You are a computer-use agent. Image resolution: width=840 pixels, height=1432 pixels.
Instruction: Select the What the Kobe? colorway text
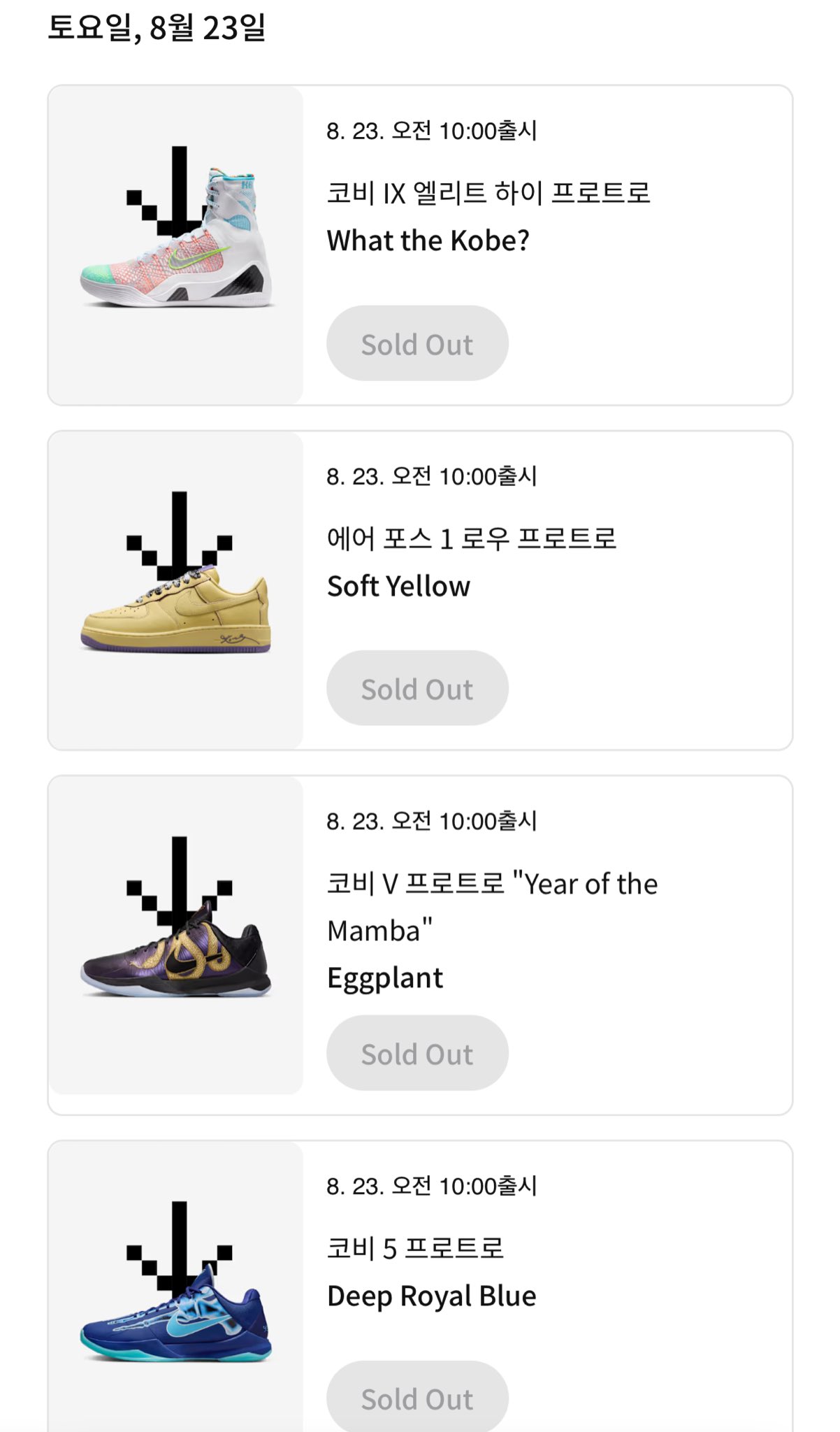428,241
